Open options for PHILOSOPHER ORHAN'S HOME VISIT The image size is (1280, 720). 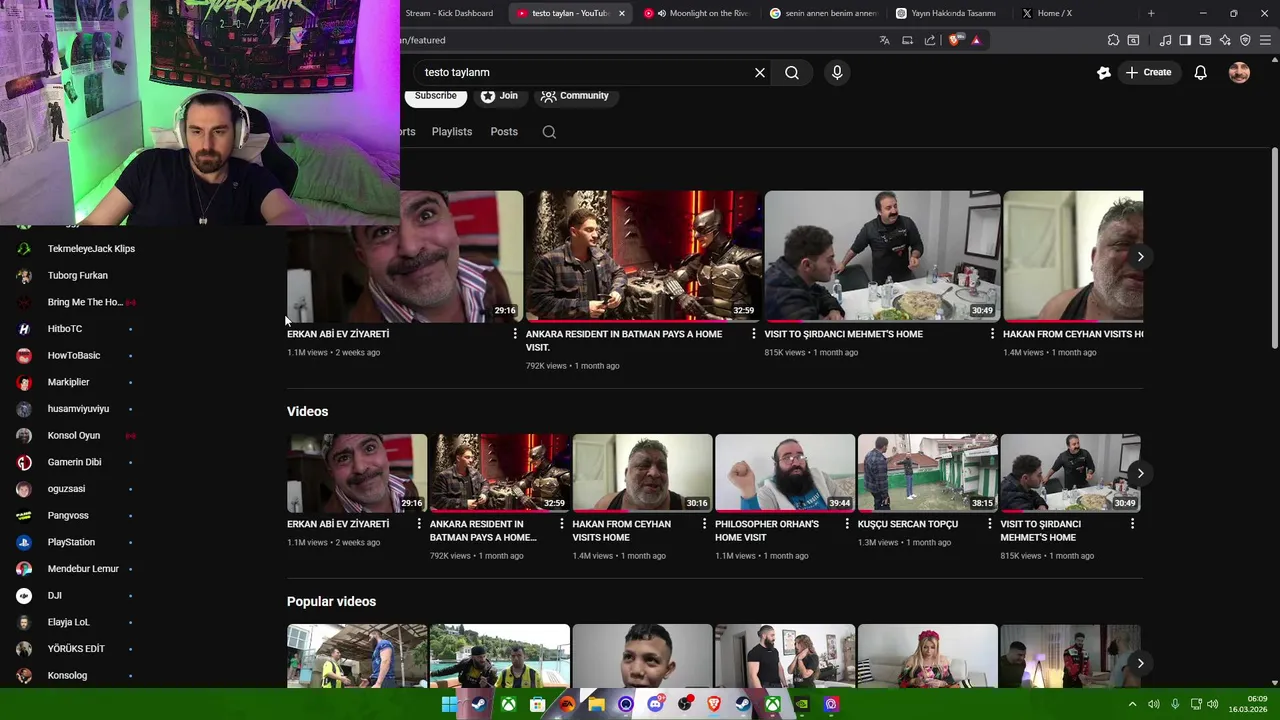click(x=847, y=524)
